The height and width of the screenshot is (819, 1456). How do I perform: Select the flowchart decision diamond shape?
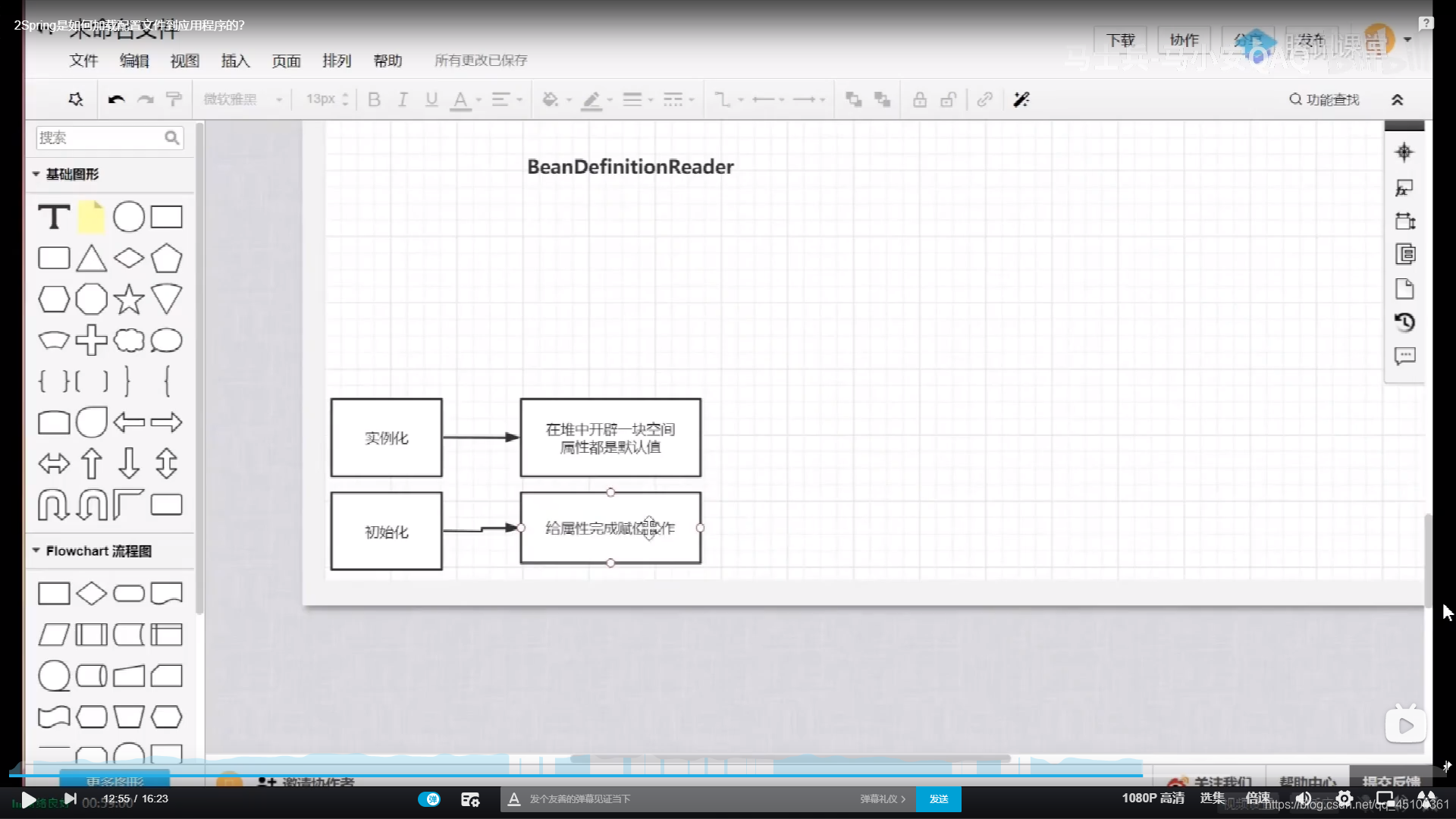tap(91, 593)
